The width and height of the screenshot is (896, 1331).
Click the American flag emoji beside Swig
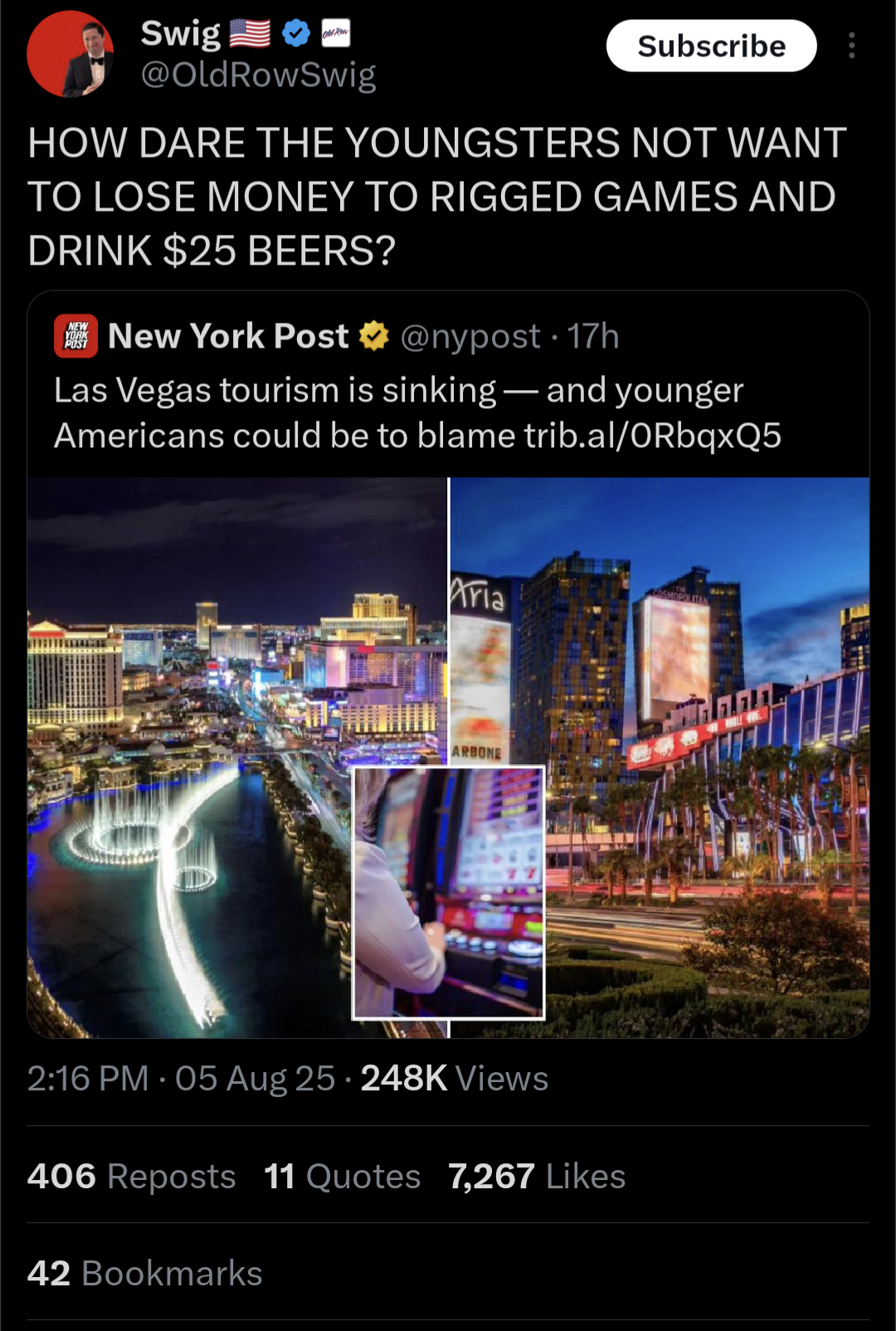click(250, 34)
